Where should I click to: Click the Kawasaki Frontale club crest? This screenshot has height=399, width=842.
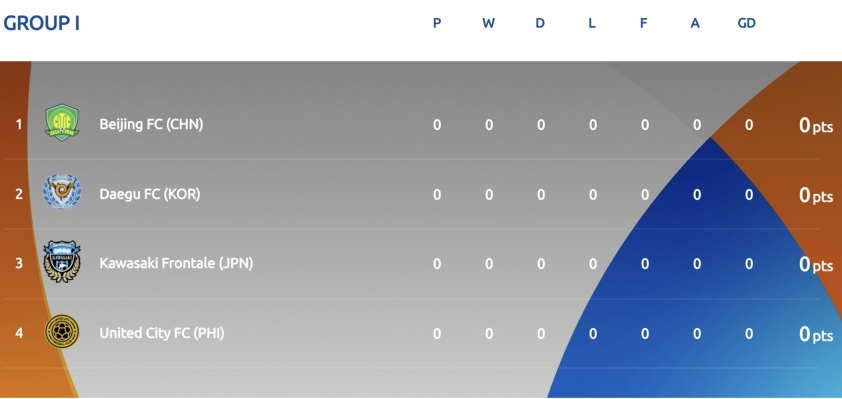pos(62,262)
